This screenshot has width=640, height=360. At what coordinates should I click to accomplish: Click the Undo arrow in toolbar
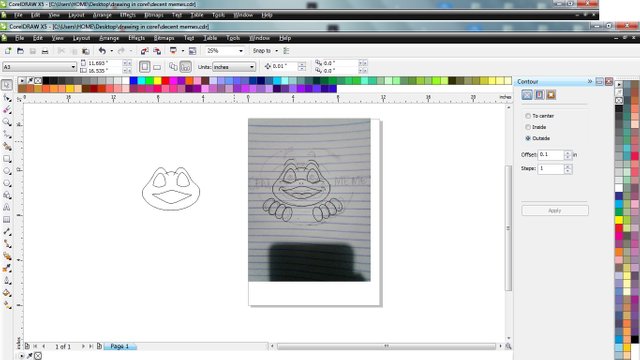tap(102, 51)
